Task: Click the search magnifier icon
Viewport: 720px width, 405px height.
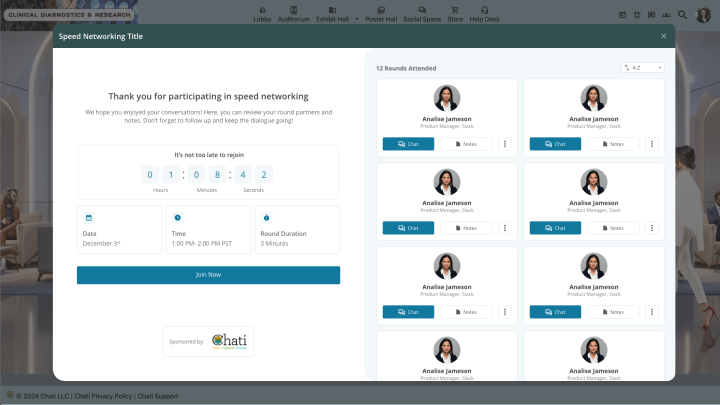Action: tap(682, 15)
